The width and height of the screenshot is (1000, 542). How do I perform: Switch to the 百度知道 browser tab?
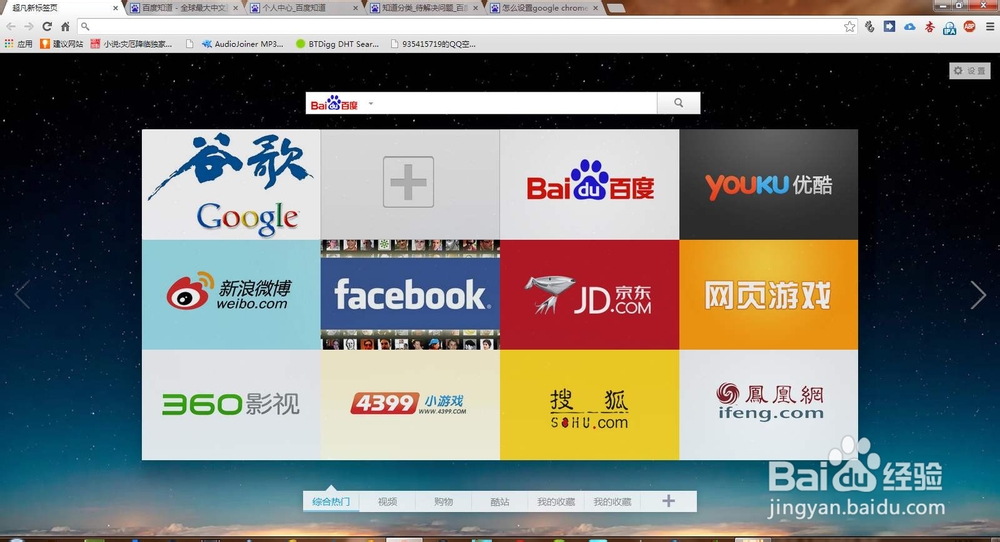184,8
